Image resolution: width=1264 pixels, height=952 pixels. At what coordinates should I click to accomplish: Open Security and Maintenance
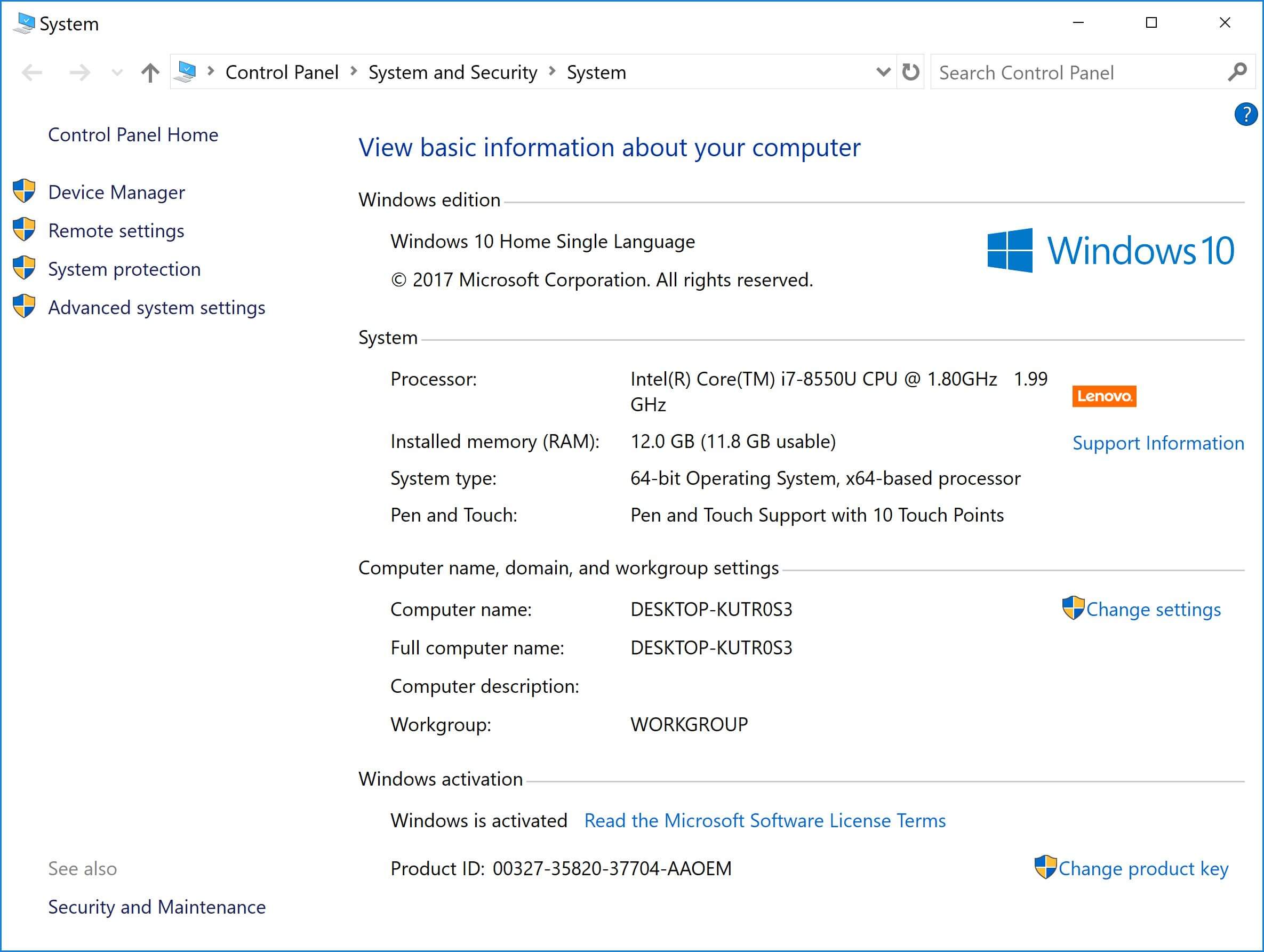[x=157, y=907]
